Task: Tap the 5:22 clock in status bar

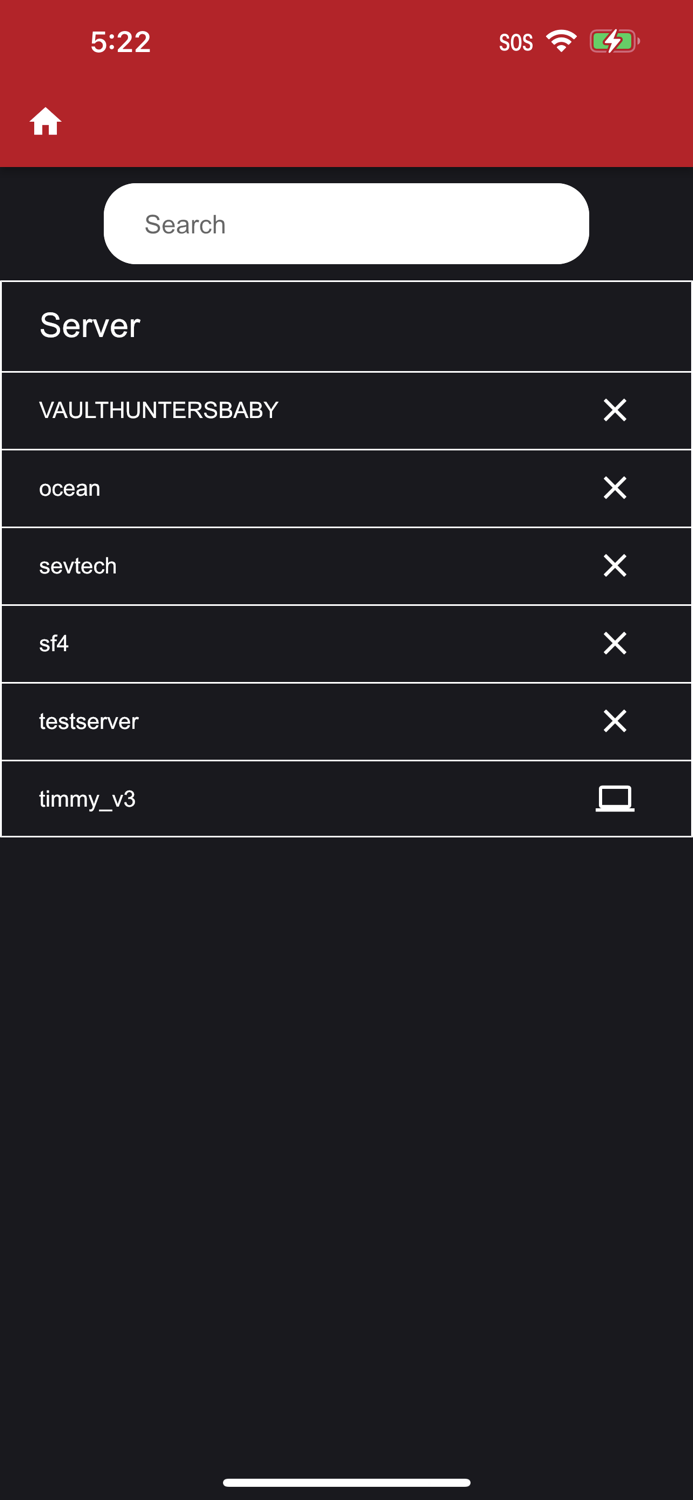Action: [x=120, y=42]
